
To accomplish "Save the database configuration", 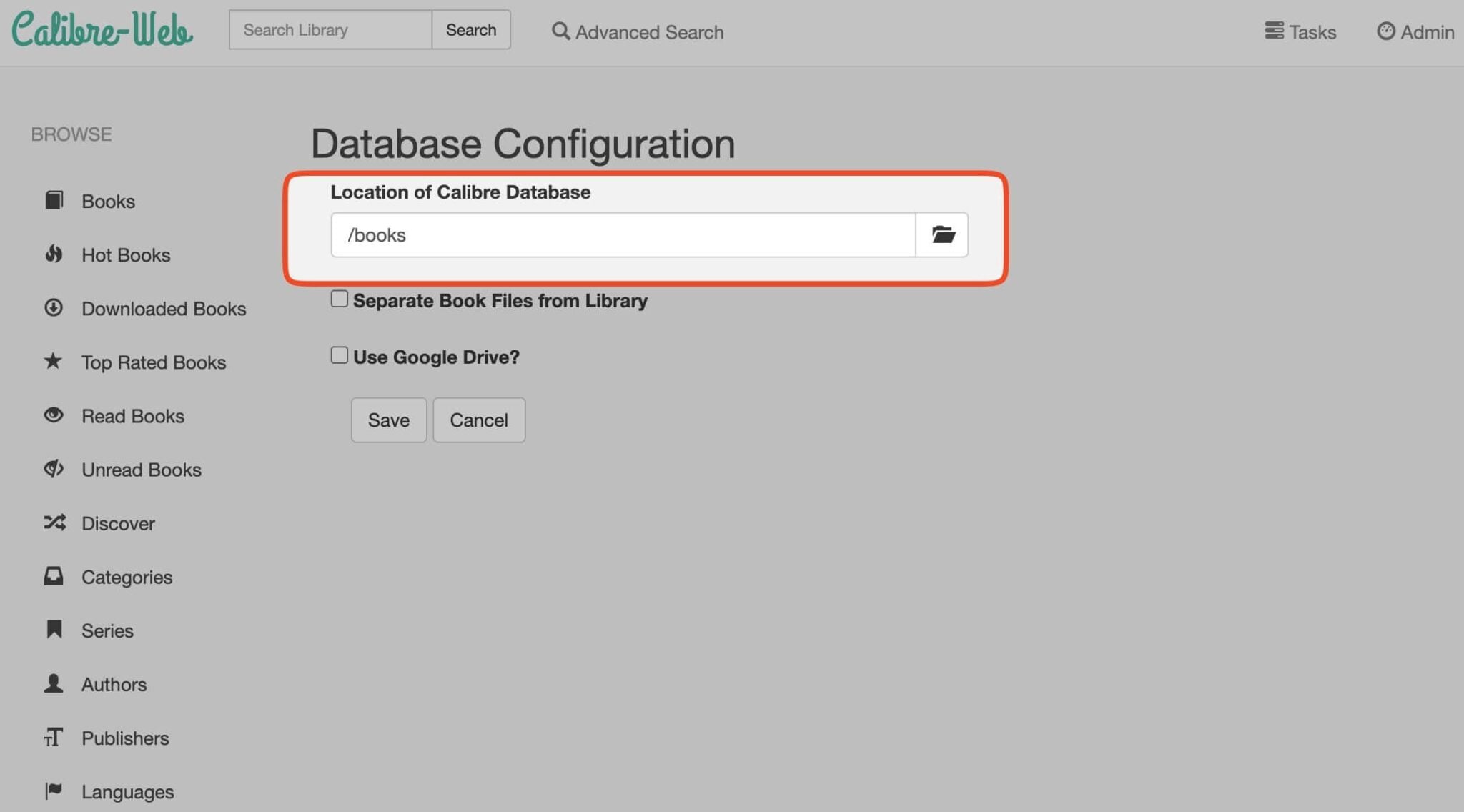I will (x=388, y=420).
